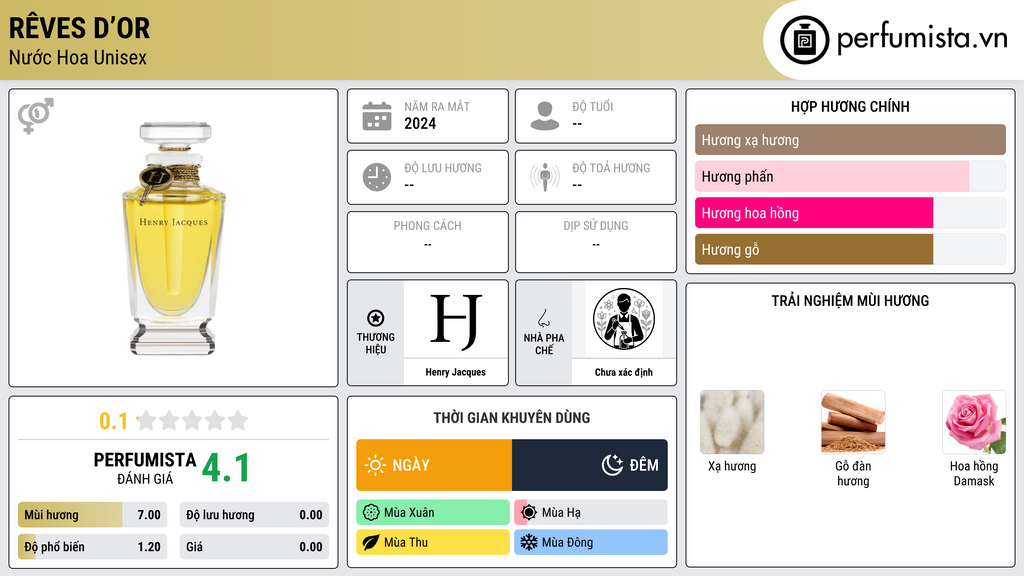Choose the Mùa Thu season tag
The image size is (1024, 576).
pyautogui.click(x=433, y=542)
